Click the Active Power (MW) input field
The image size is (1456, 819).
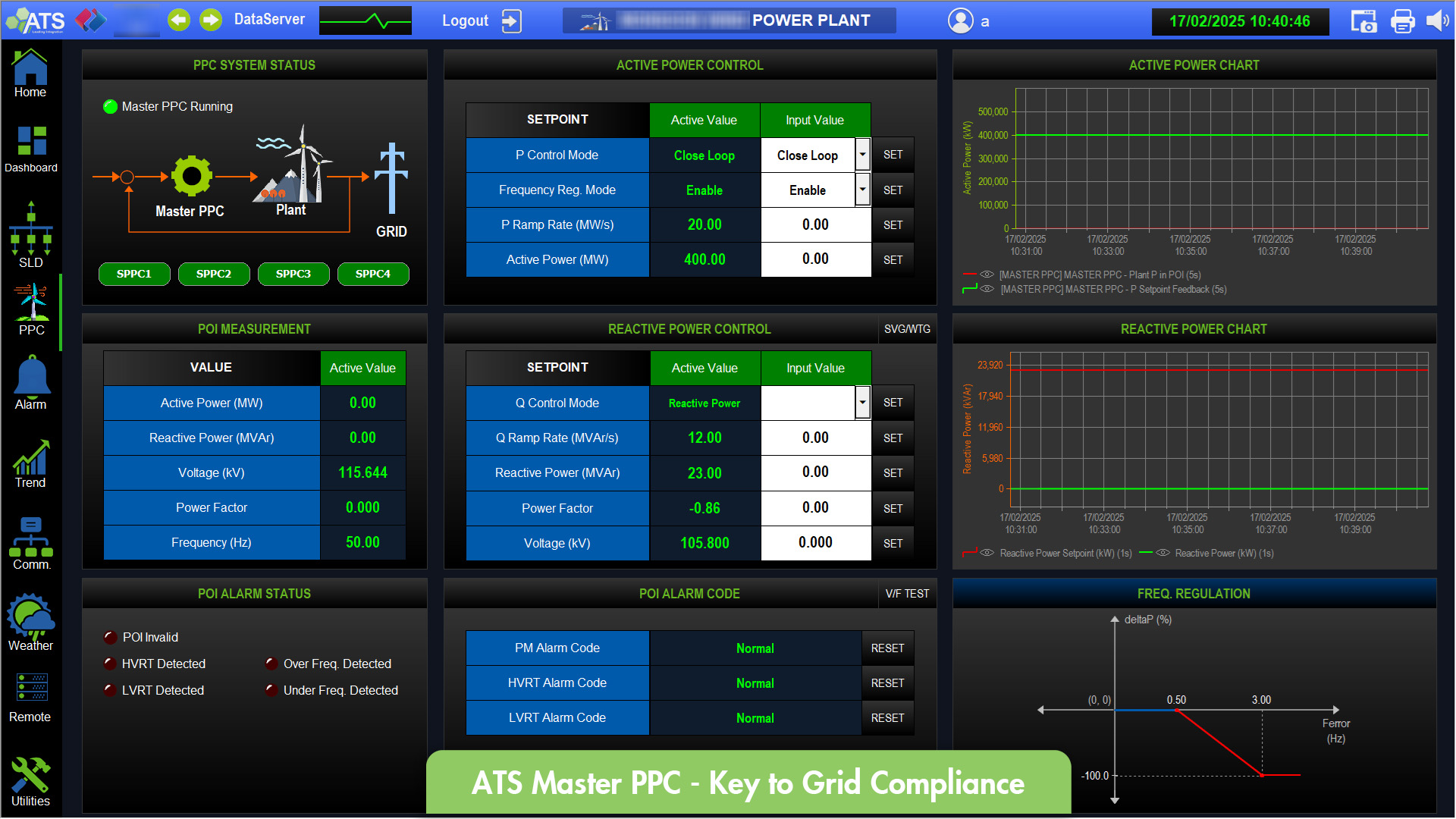[815, 259]
